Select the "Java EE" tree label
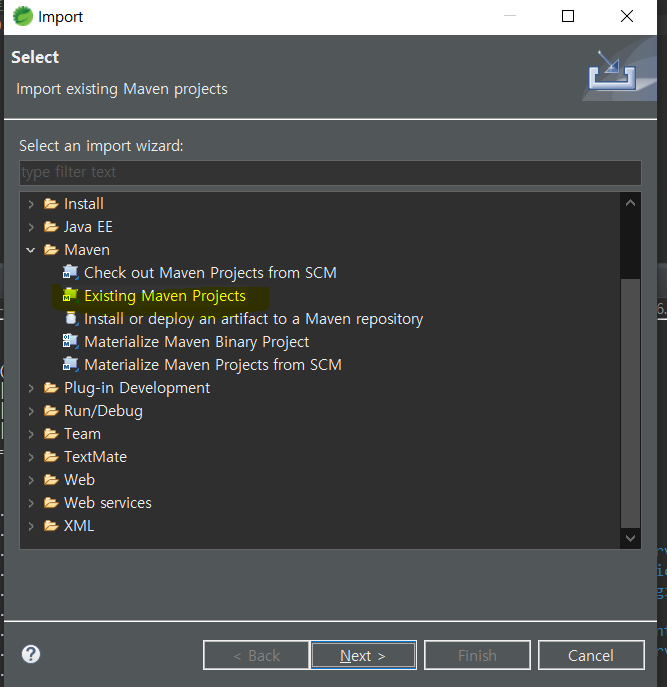 pos(88,227)
